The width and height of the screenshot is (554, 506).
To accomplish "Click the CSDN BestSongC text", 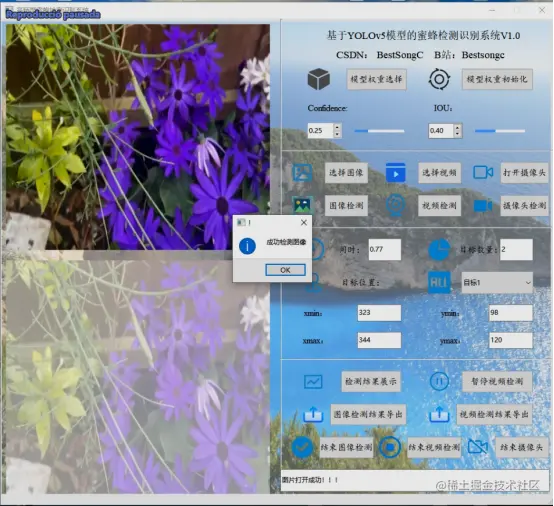I will pos(379,55).
